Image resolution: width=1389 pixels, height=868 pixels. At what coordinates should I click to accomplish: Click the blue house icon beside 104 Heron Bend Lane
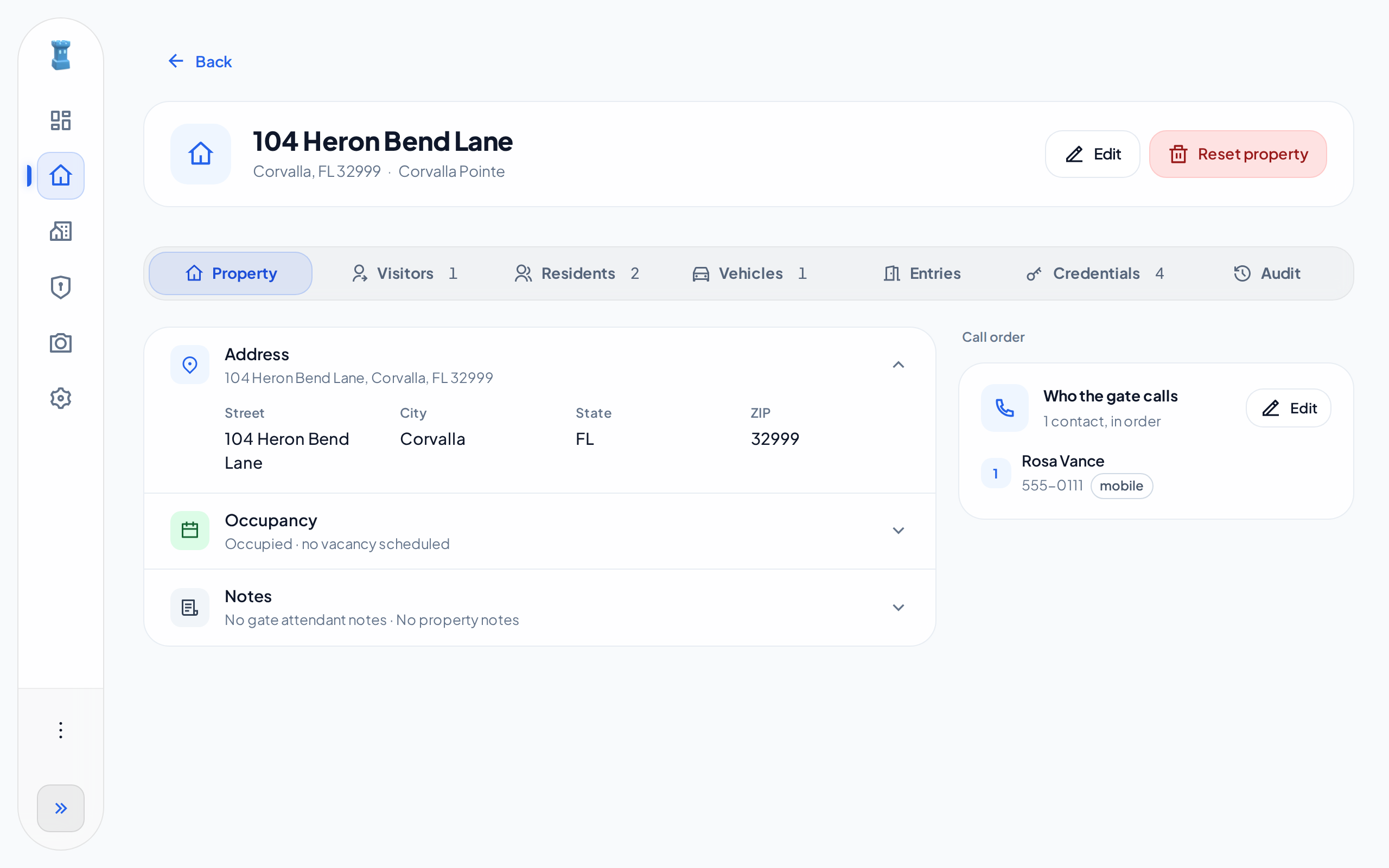pos(200,154)
